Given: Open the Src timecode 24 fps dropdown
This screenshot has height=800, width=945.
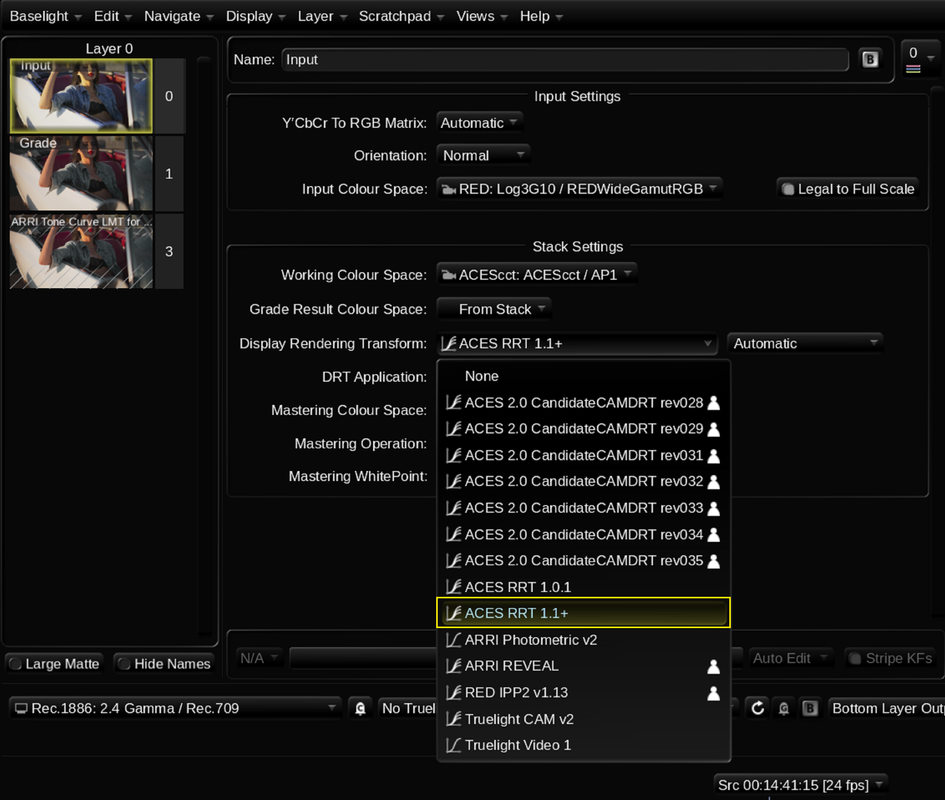Looking at the screenshot, I should [800, 784].
